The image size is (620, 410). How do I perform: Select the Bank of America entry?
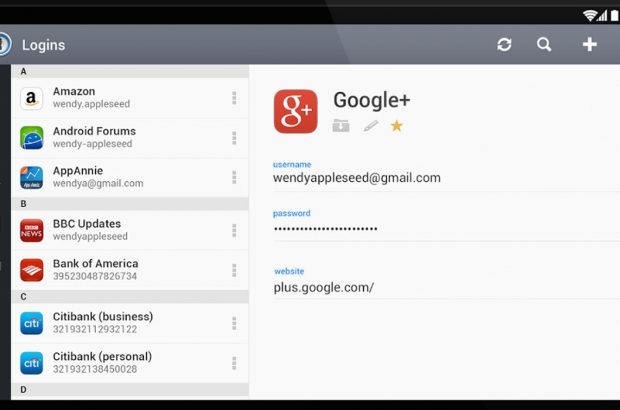130,270
